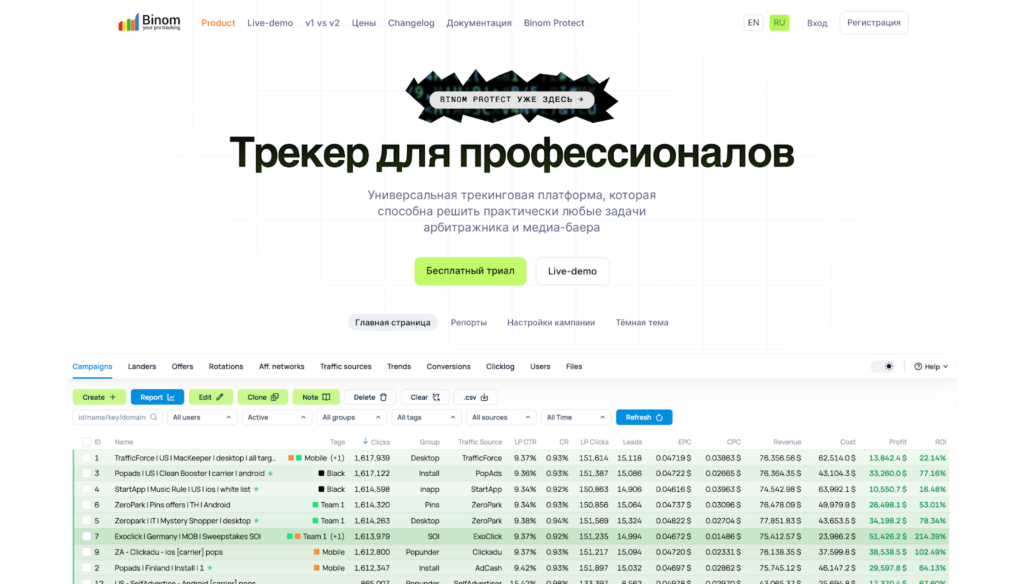Tick the select-all checkbox in table header

[x=86, y=442]
